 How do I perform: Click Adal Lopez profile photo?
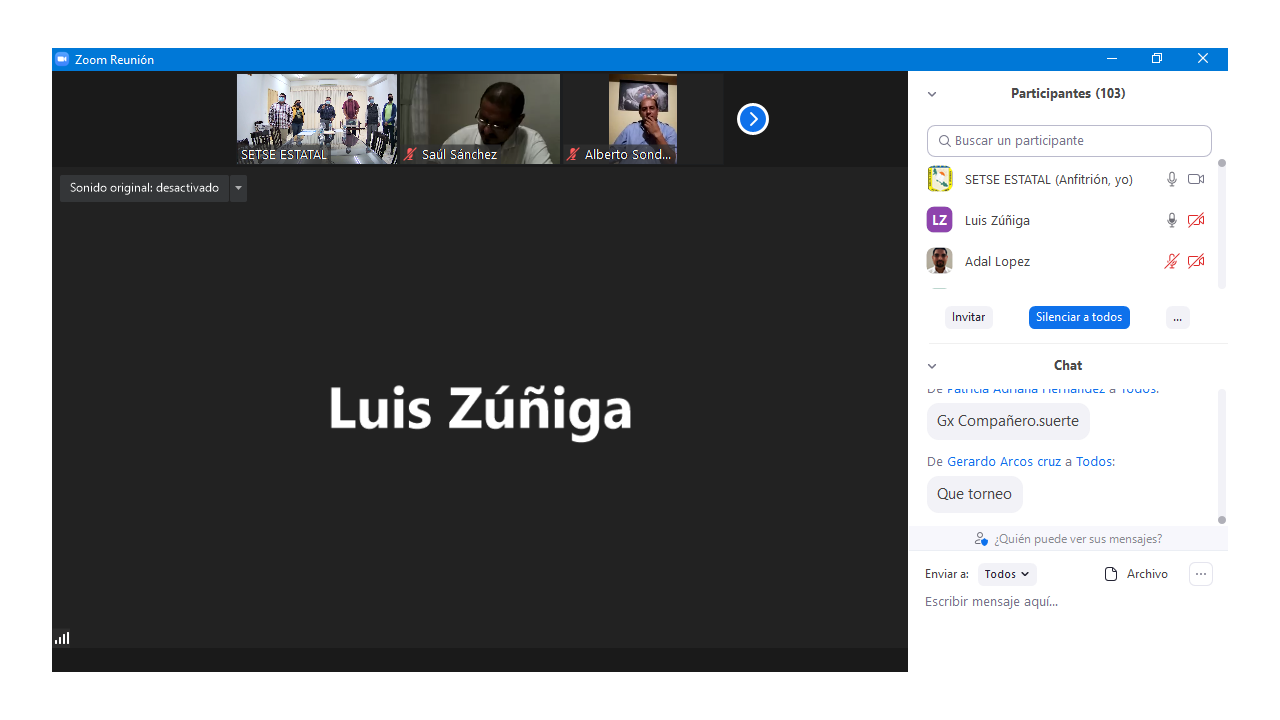point(939,261)
